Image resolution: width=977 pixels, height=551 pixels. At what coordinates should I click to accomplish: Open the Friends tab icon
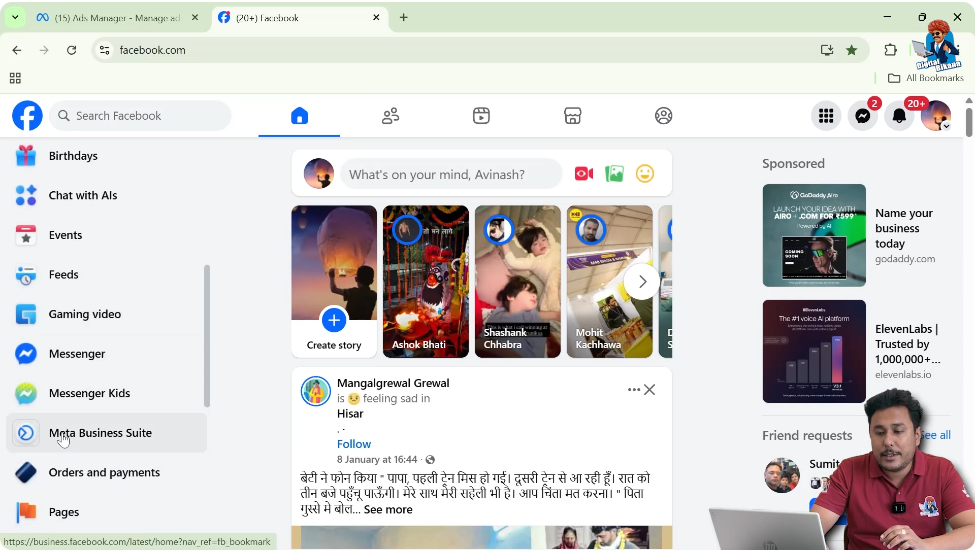pos(391,116)
